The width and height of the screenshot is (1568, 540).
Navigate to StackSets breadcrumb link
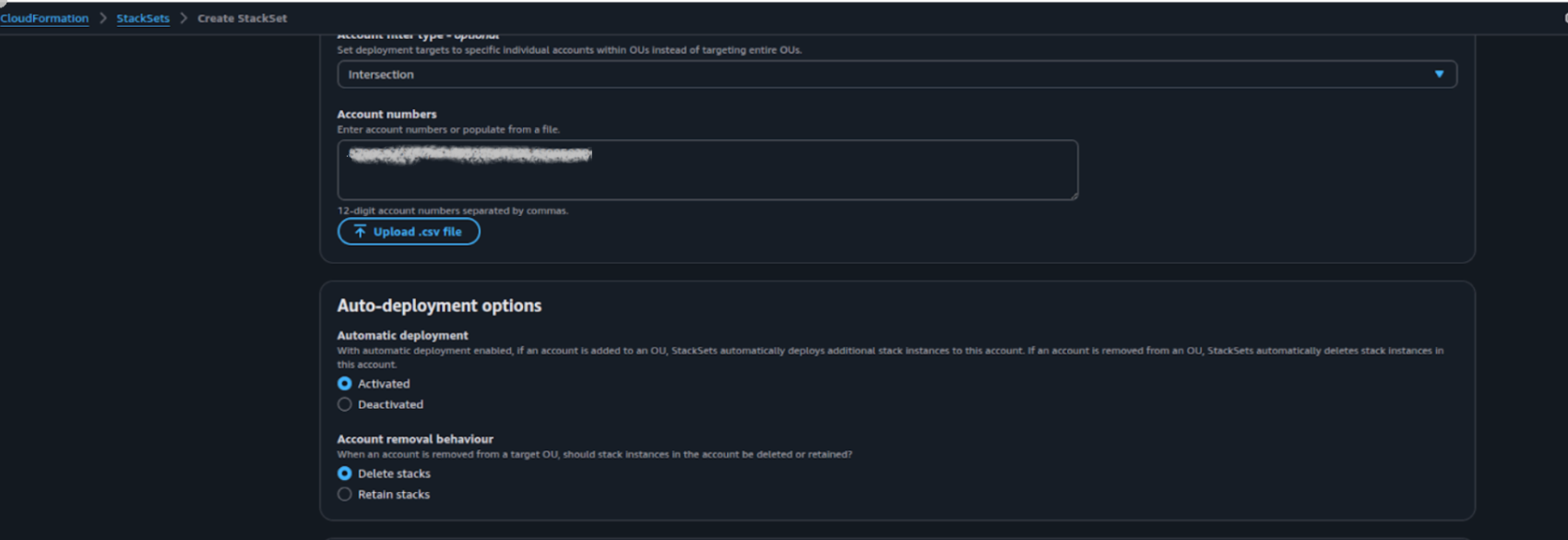coord(143,18)
